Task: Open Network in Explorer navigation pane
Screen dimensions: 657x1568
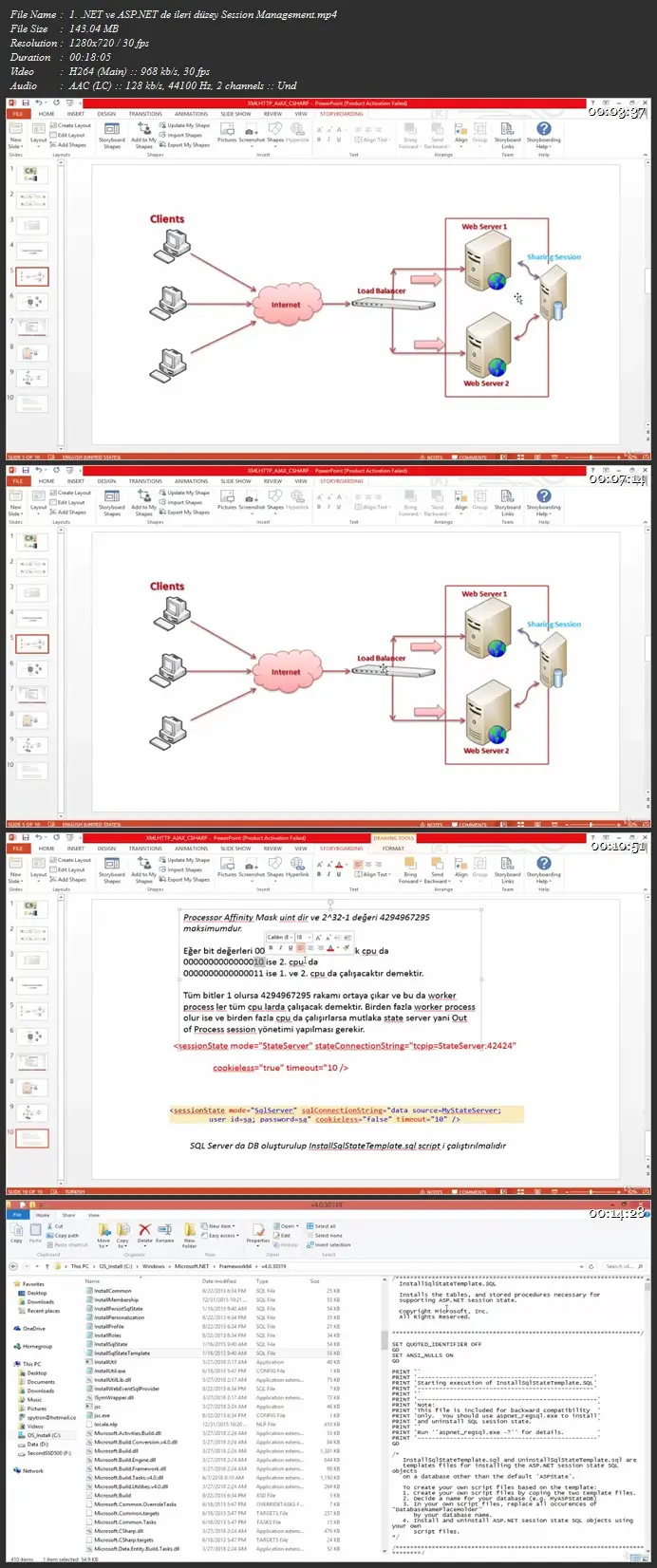Action: [32, 1471]
